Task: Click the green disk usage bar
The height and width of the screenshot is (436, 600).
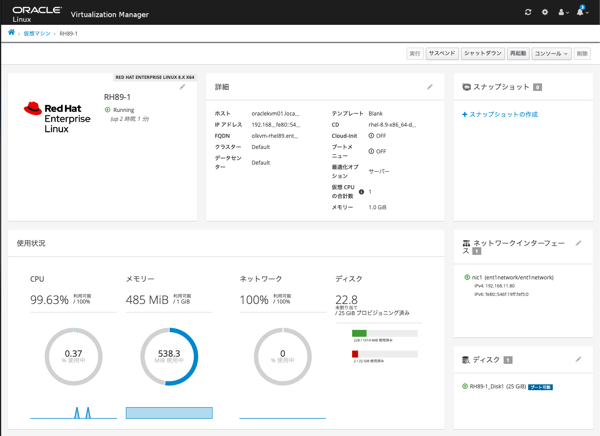Action: 385,333
